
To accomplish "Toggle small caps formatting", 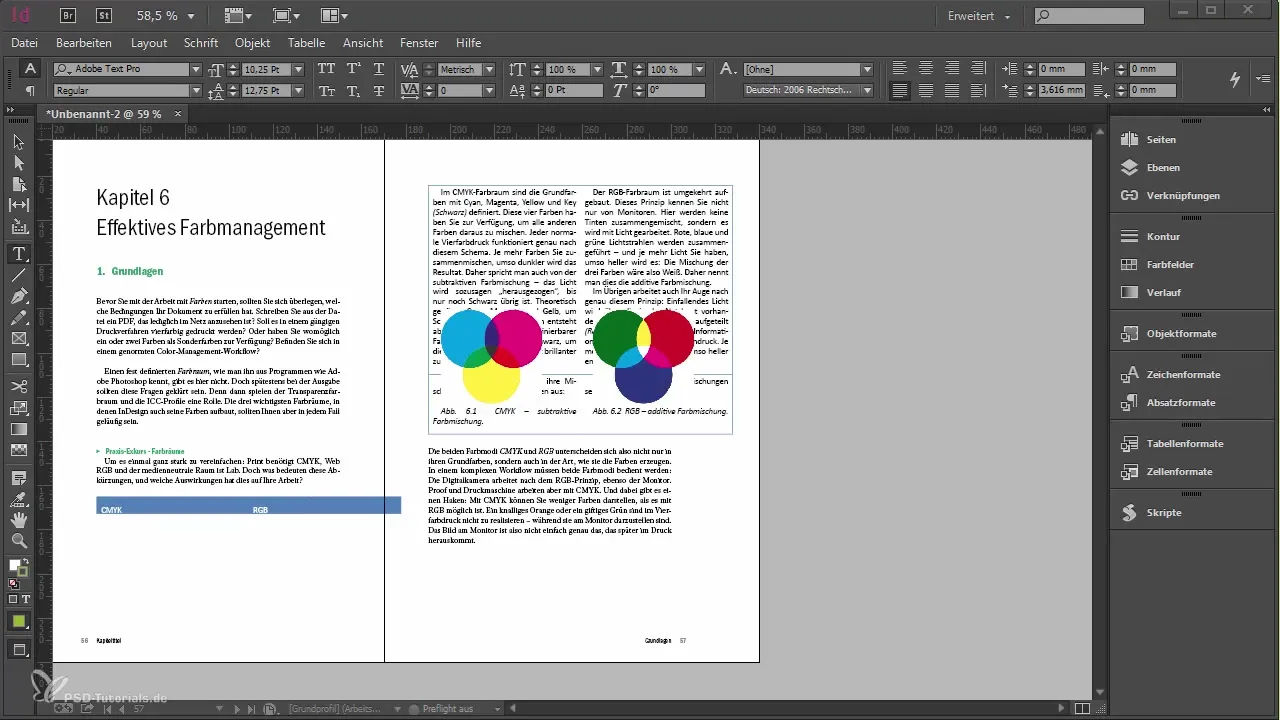I will coord(326,91).
